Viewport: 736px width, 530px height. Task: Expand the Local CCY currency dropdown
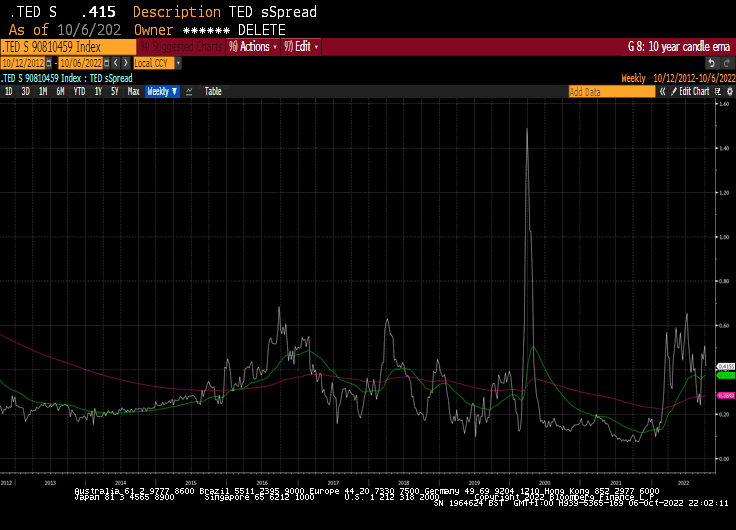coord(157,62)
